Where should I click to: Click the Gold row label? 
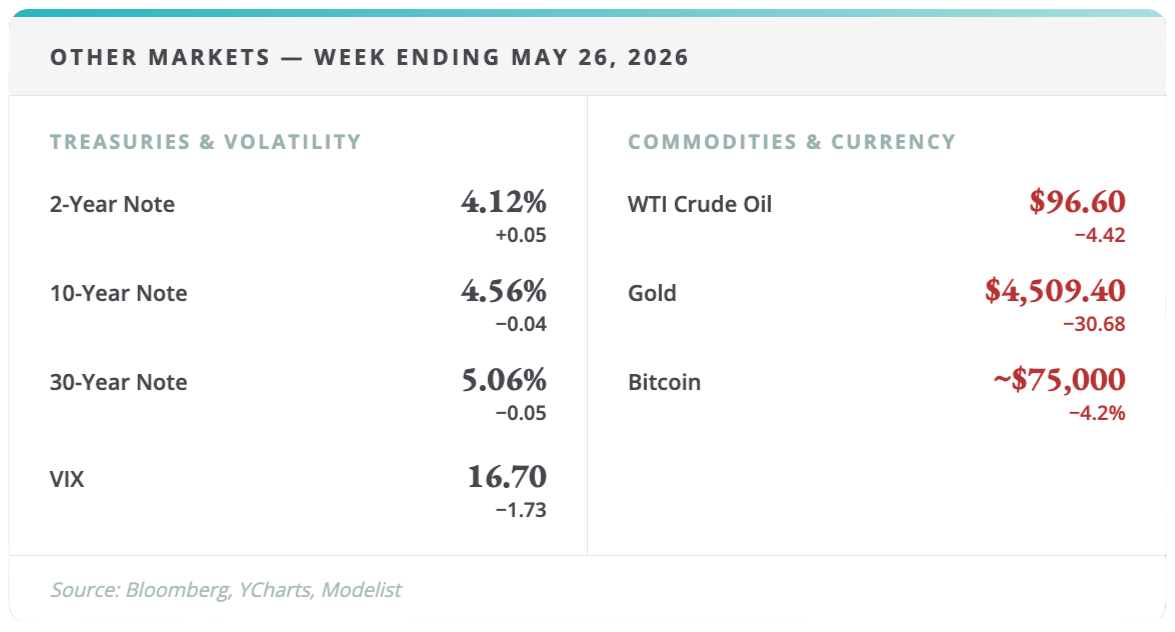[x=652, y=293]
